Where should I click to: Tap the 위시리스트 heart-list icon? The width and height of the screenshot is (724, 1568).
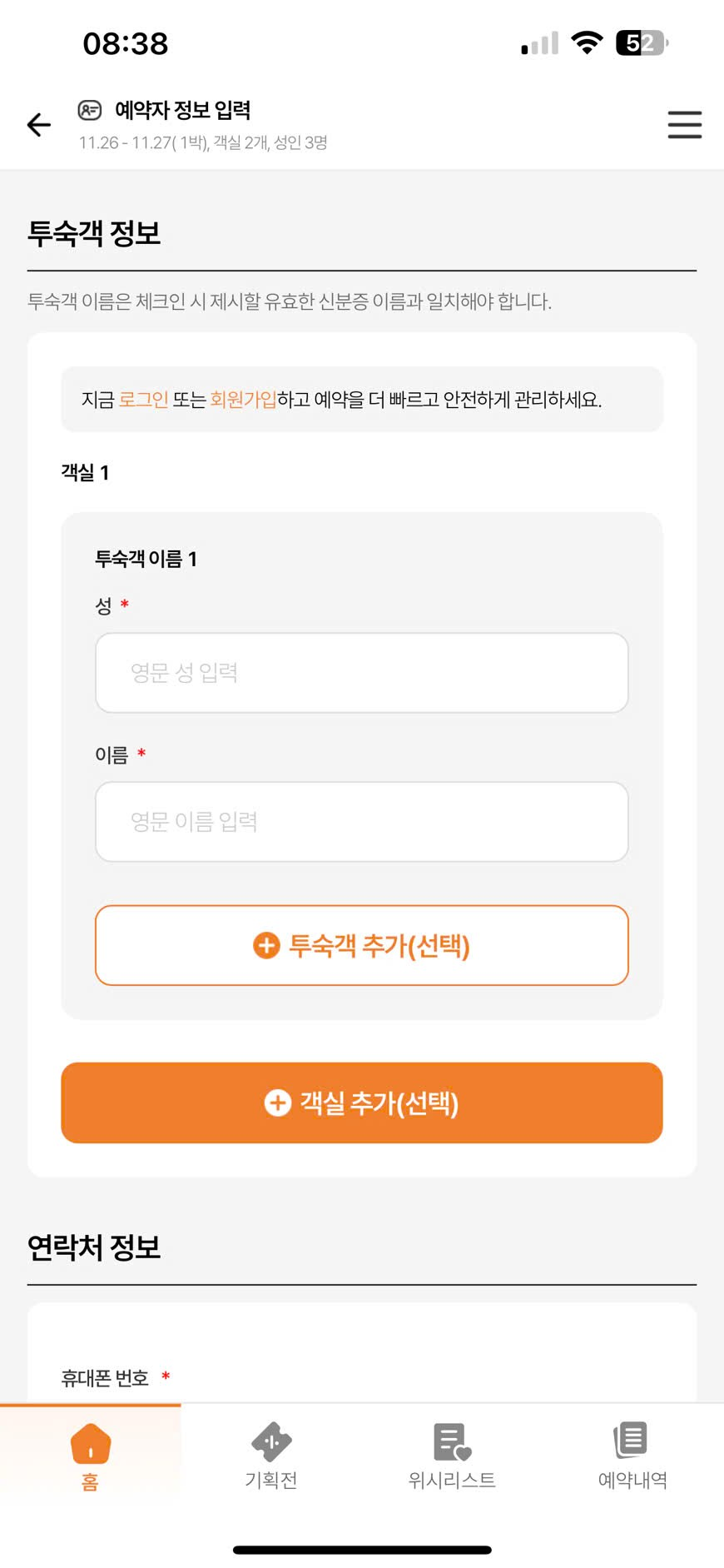click(x=452, y=1441)
